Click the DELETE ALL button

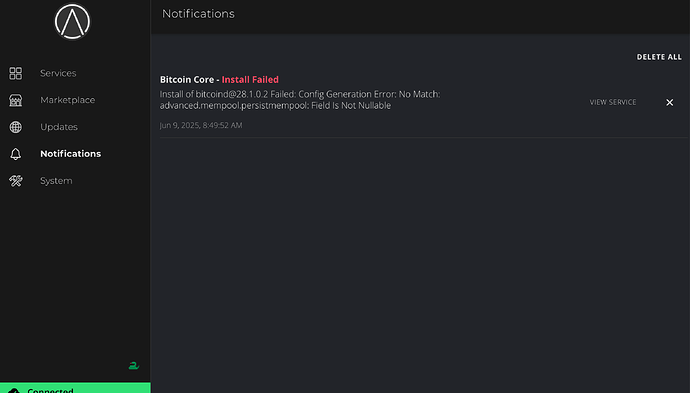point(659,57)
